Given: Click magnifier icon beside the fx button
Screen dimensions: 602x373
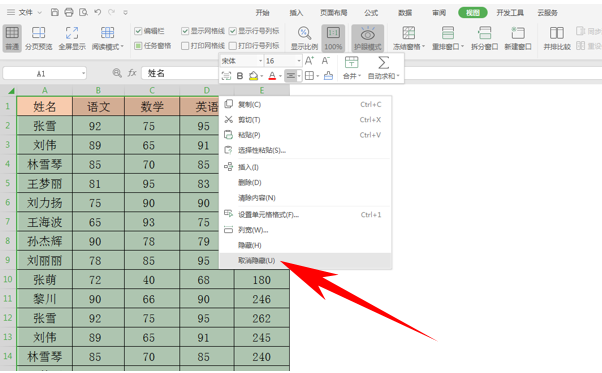Looking at the screenshot, I should click(117, 73).
